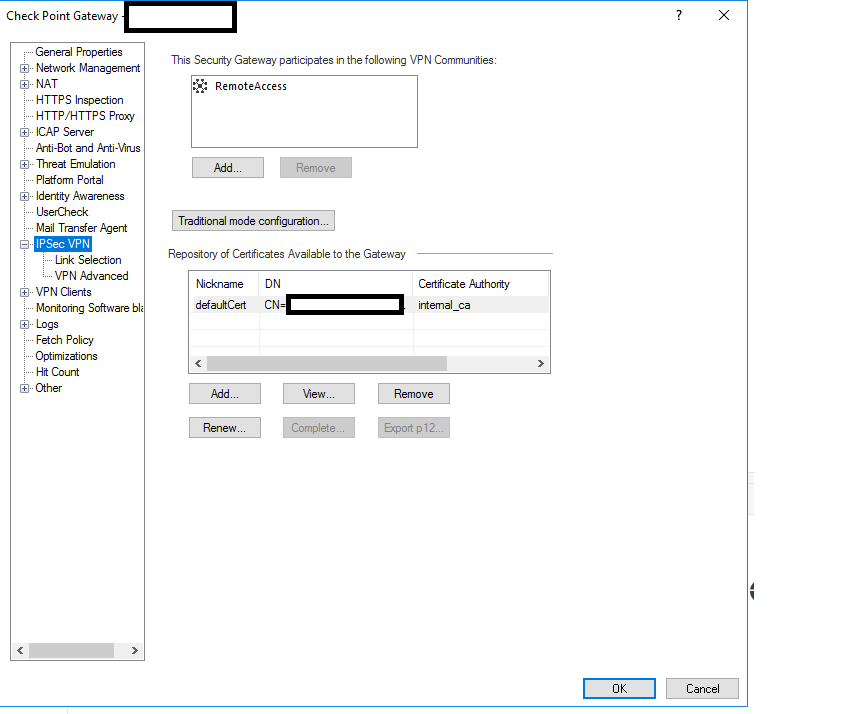Expand the Identity Awareness node
This screenshot has width=841, height=714.
(x=24, y=196)
